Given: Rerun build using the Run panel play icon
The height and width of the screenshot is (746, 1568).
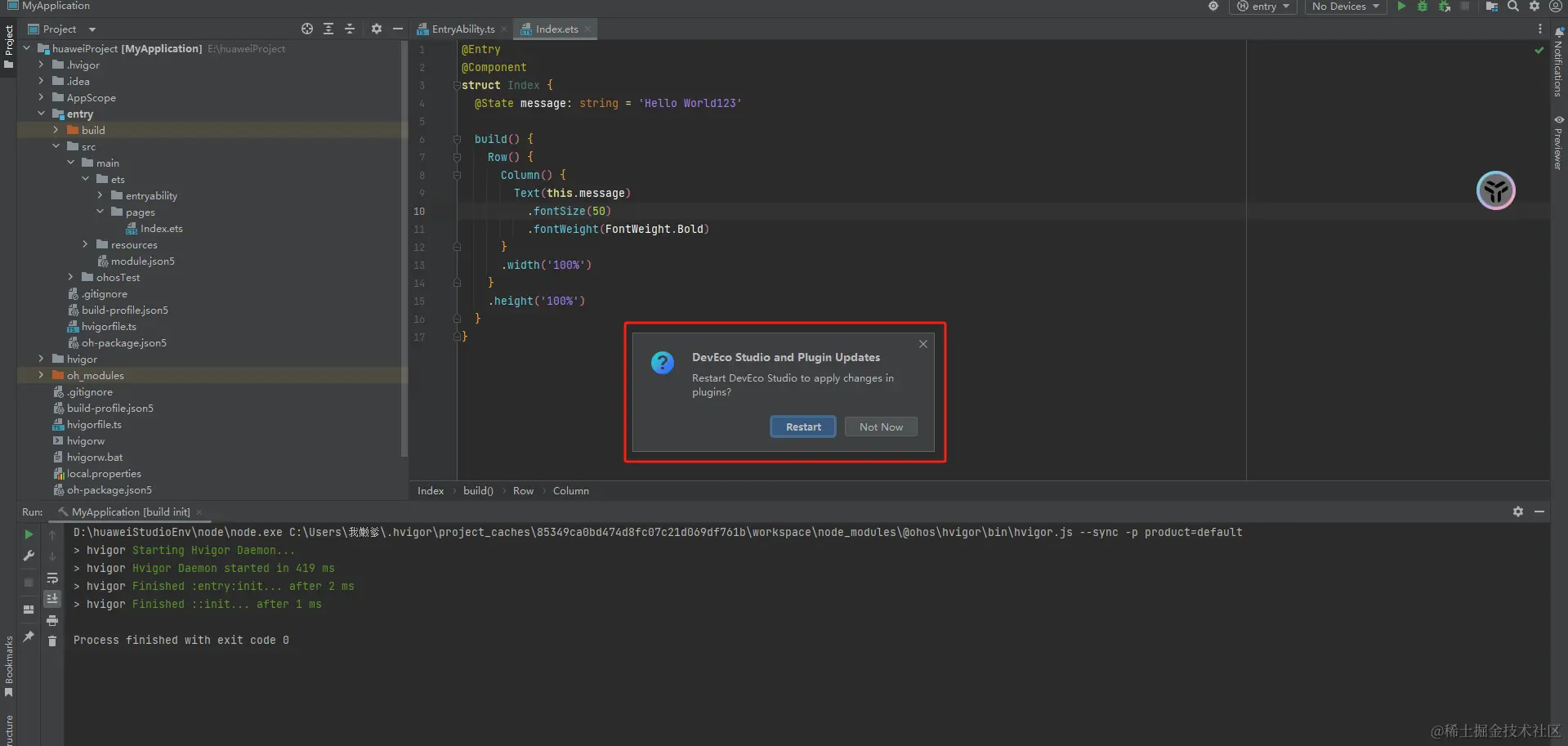Looking at the screenshot, I should [29, 534].
